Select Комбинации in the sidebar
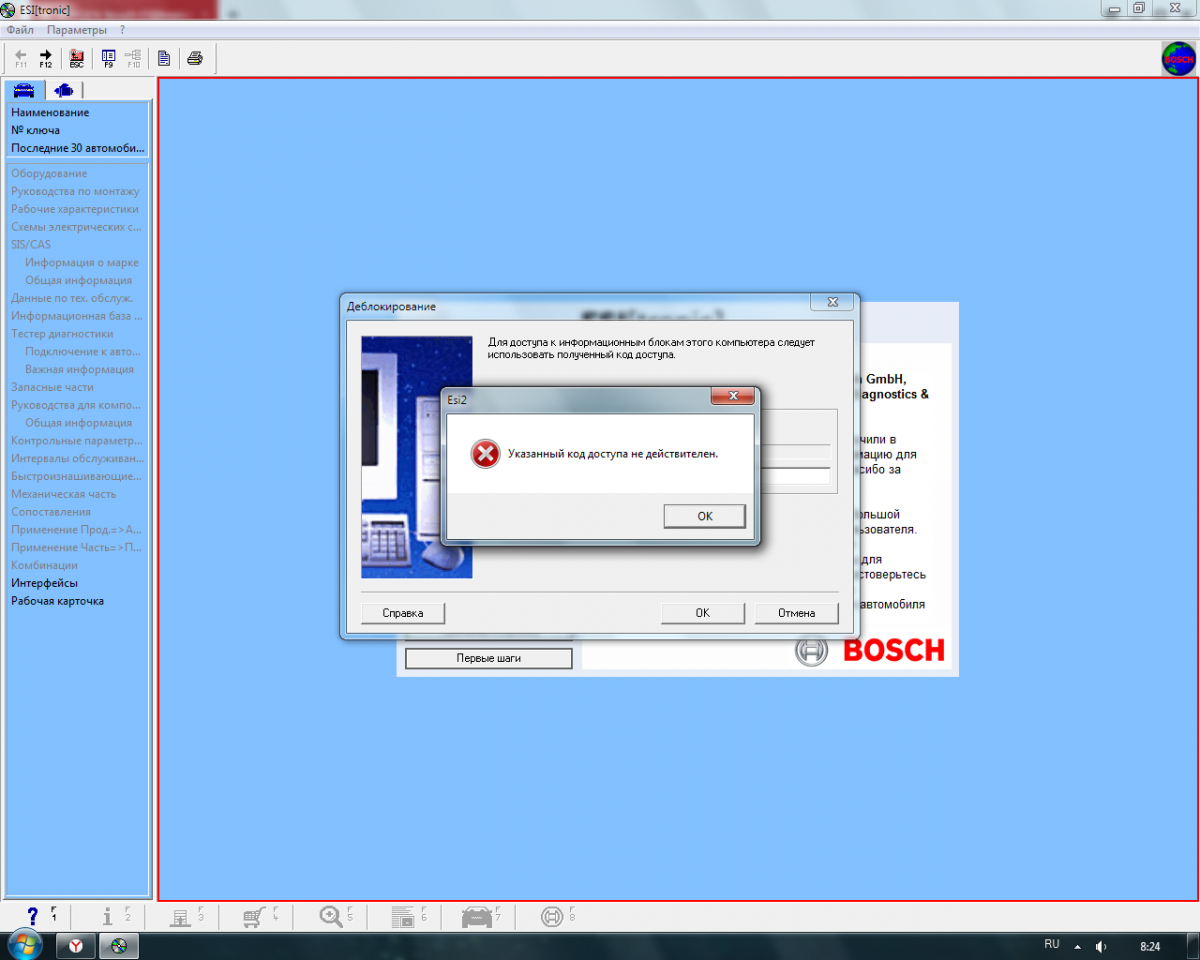Viewport: 1200px width, 960px height. coord(44,566)
